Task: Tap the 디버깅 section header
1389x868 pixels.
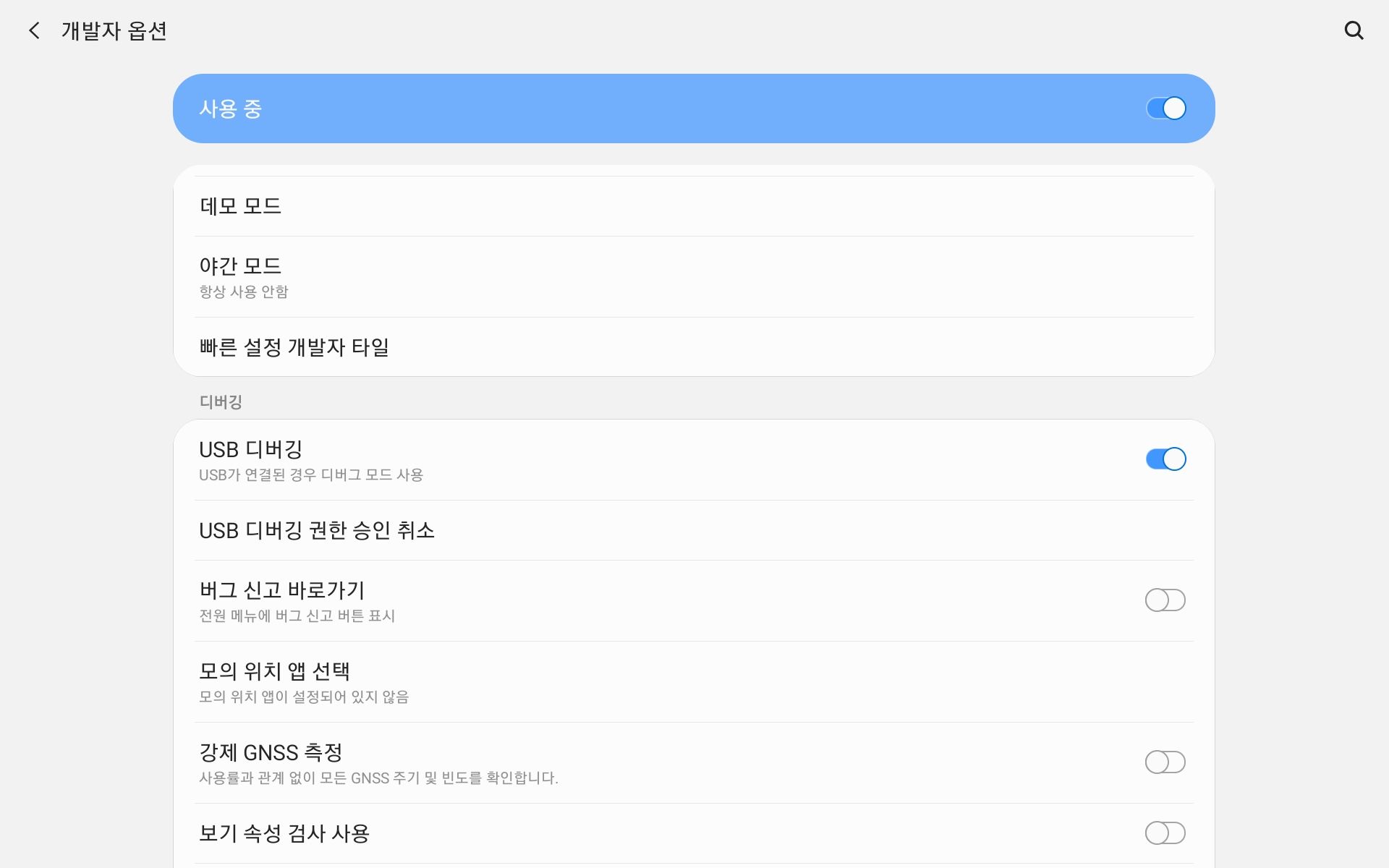Action: coord(221,402)
